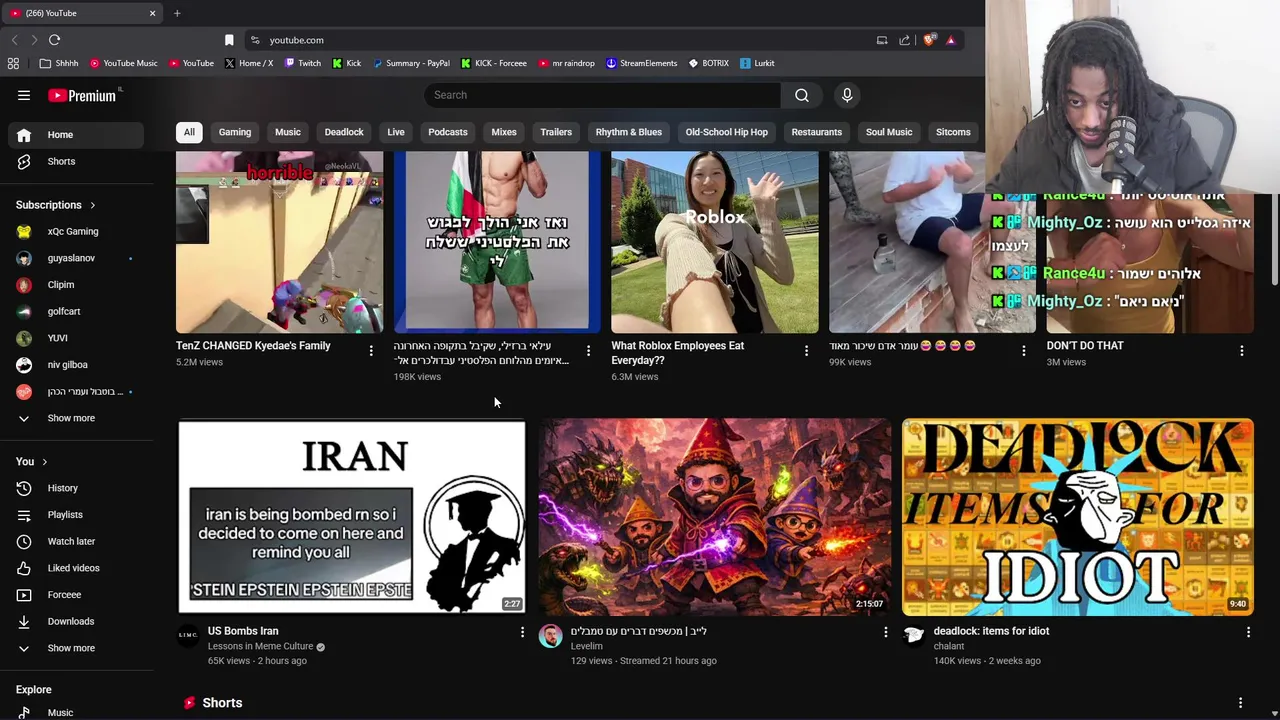Open Twitch bookmark in bookmarks bar
This screenshot has height=720, width=1280.
coord(303,63)
